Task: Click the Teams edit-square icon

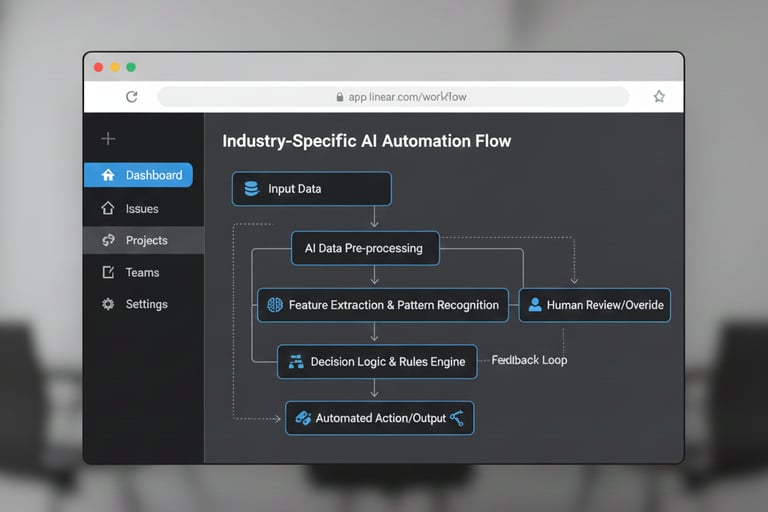Action: click(x=108, y=272)
